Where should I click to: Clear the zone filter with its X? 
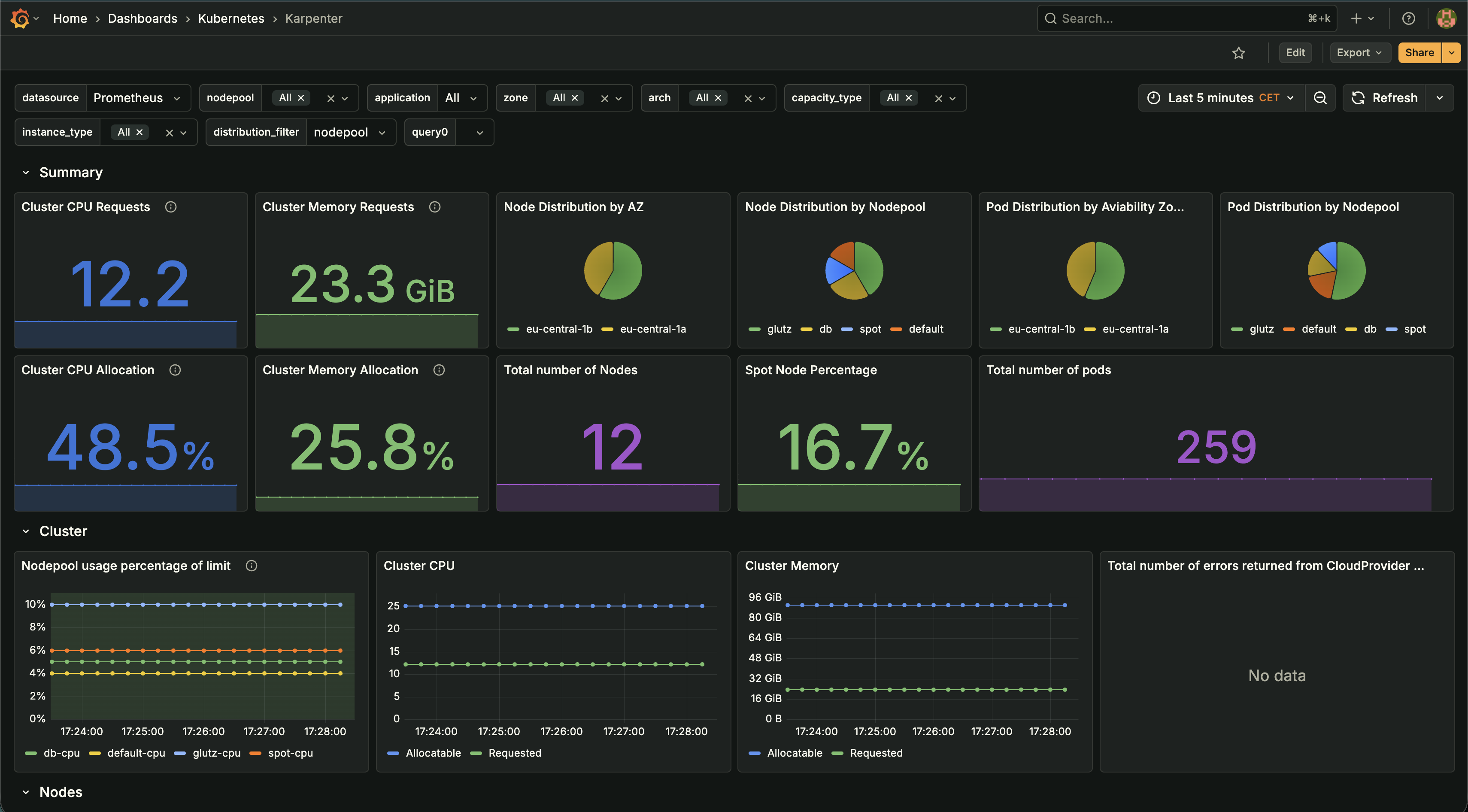click(x=604, y=97)
